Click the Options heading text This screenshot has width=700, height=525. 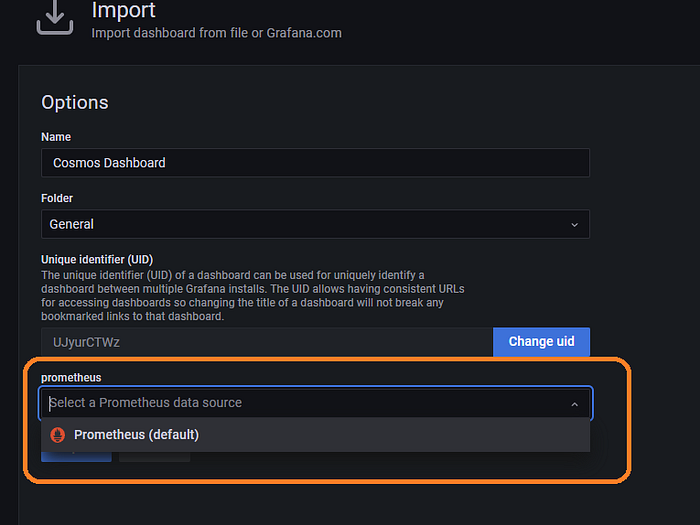tap(75, 102)
